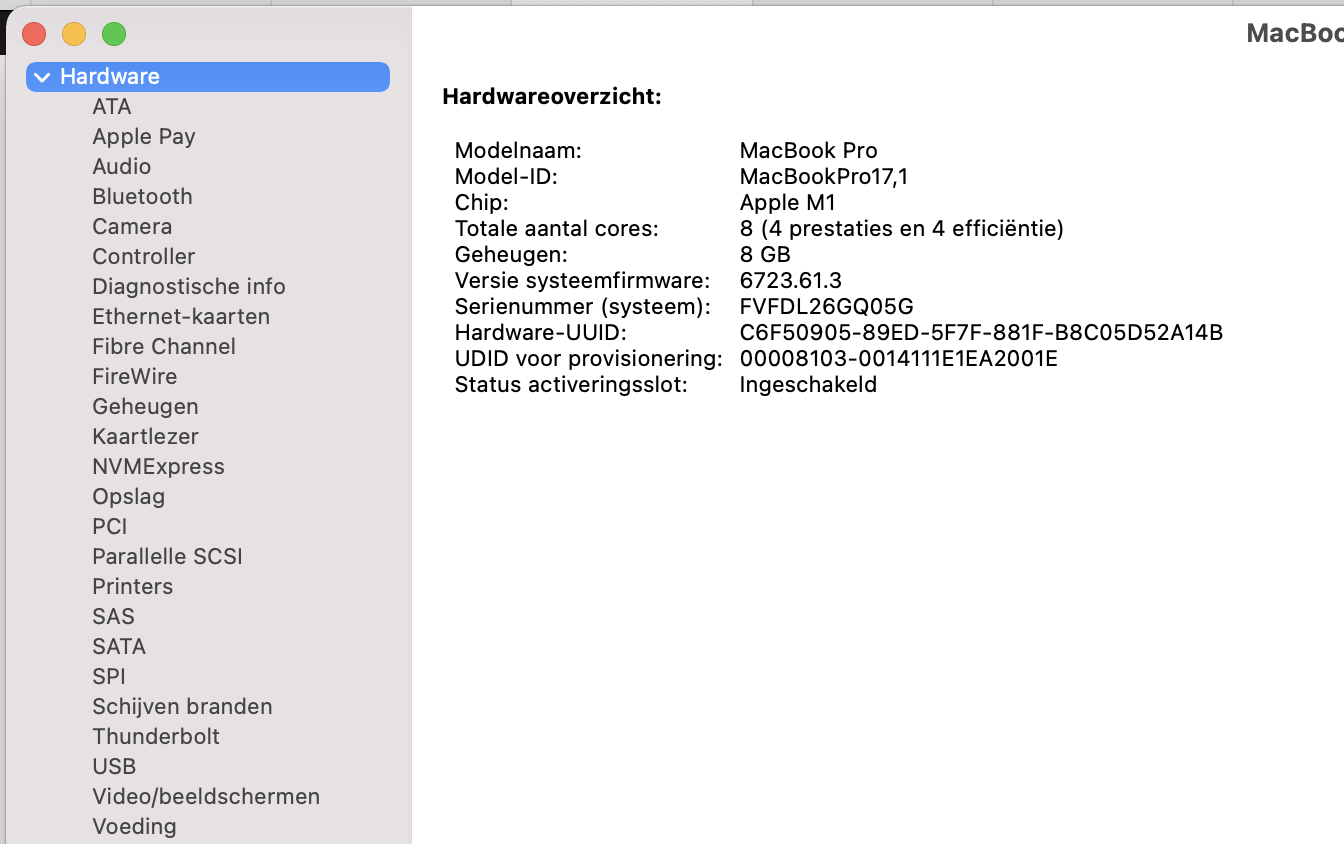Click the model name value MacBook Pro
The height and width of the screenshot is (844, 1344).
coord(809,151)
